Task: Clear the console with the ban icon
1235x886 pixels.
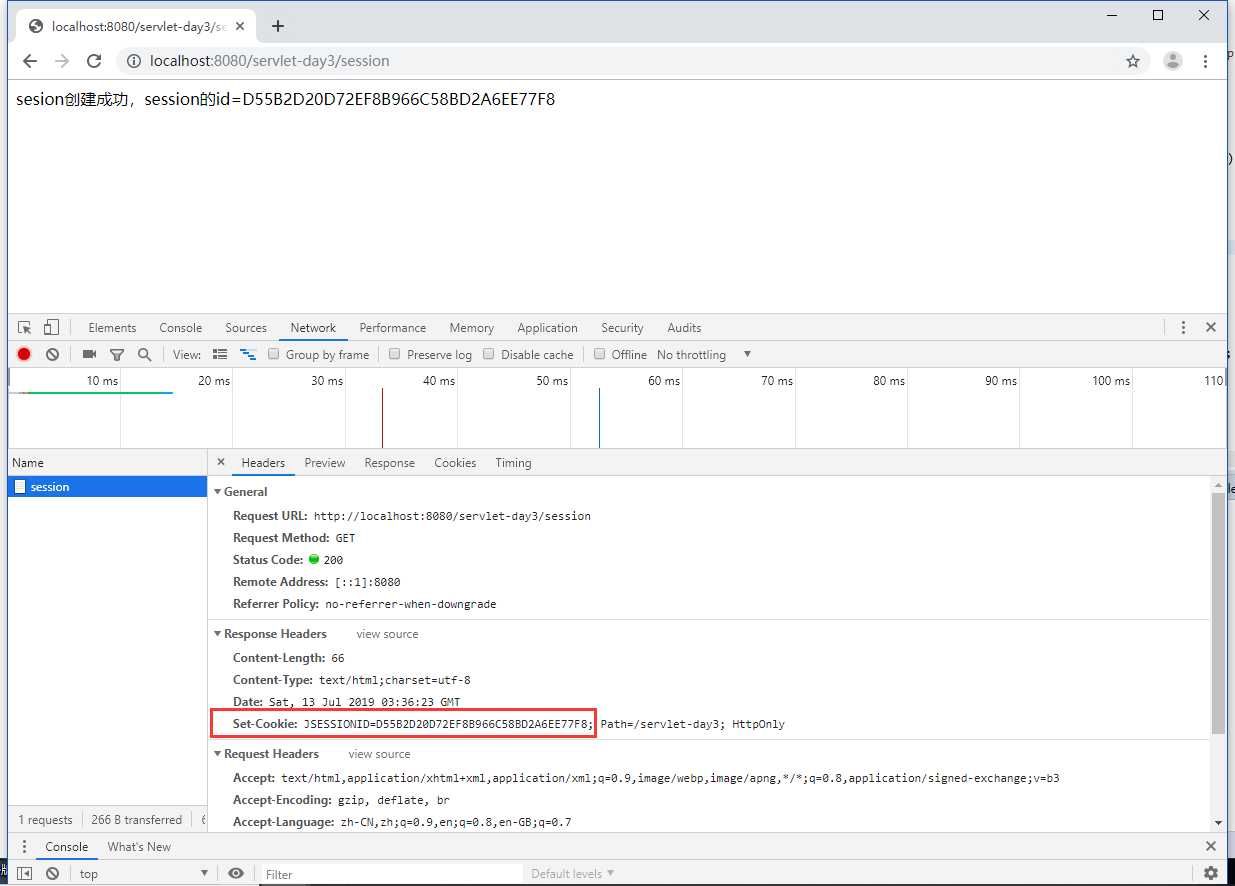Action: (x=52, y=873)
